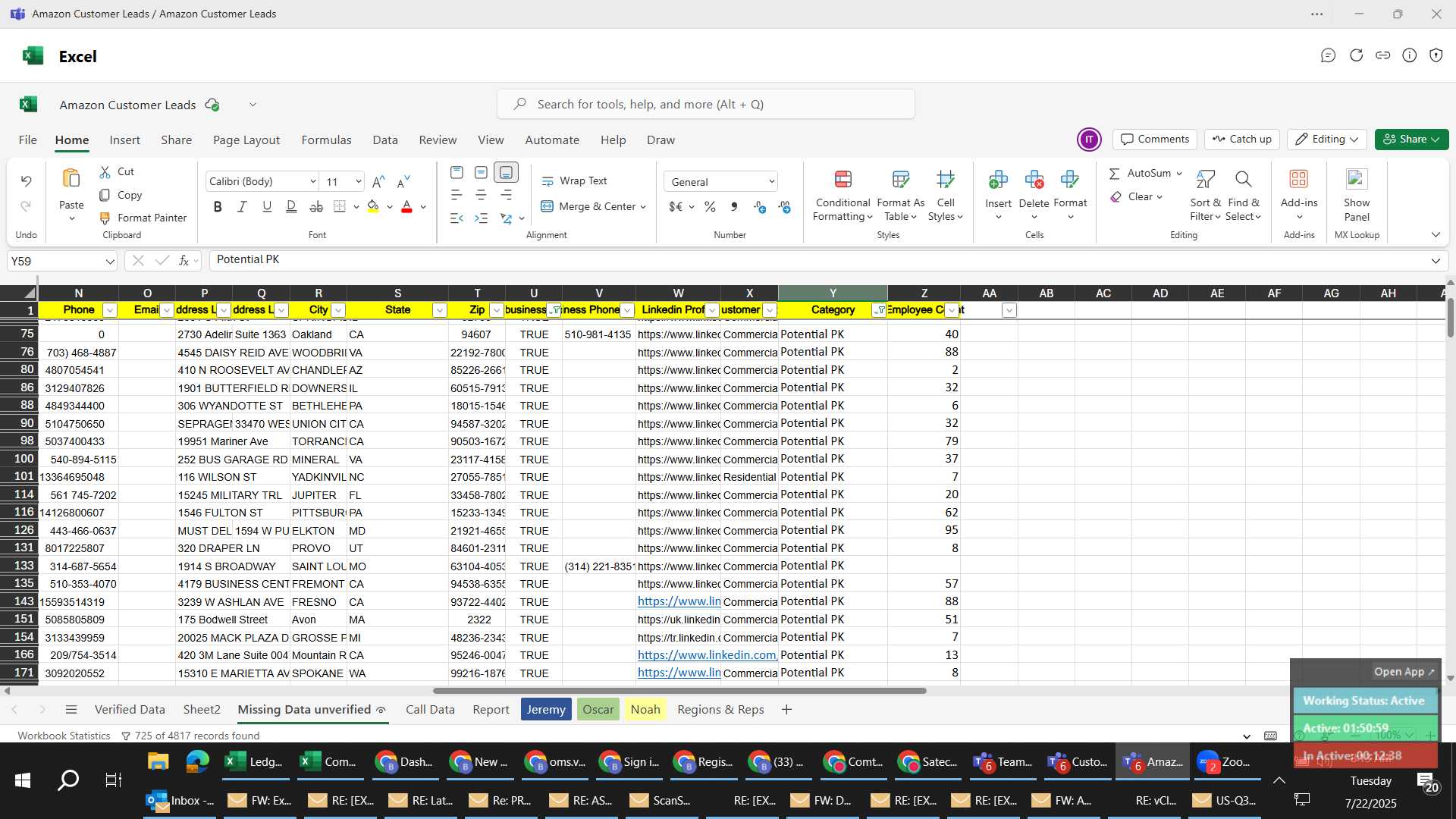Click the Insert cells icon
The width and height of the screenshot is (1456, 819).
pyautogui.click(x=998, y=180)
